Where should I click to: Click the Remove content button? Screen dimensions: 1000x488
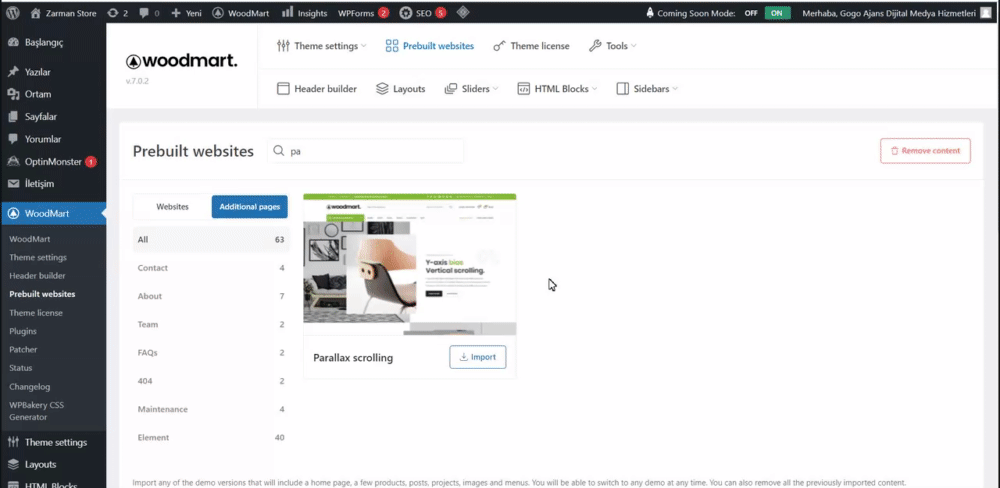point(925,151)
